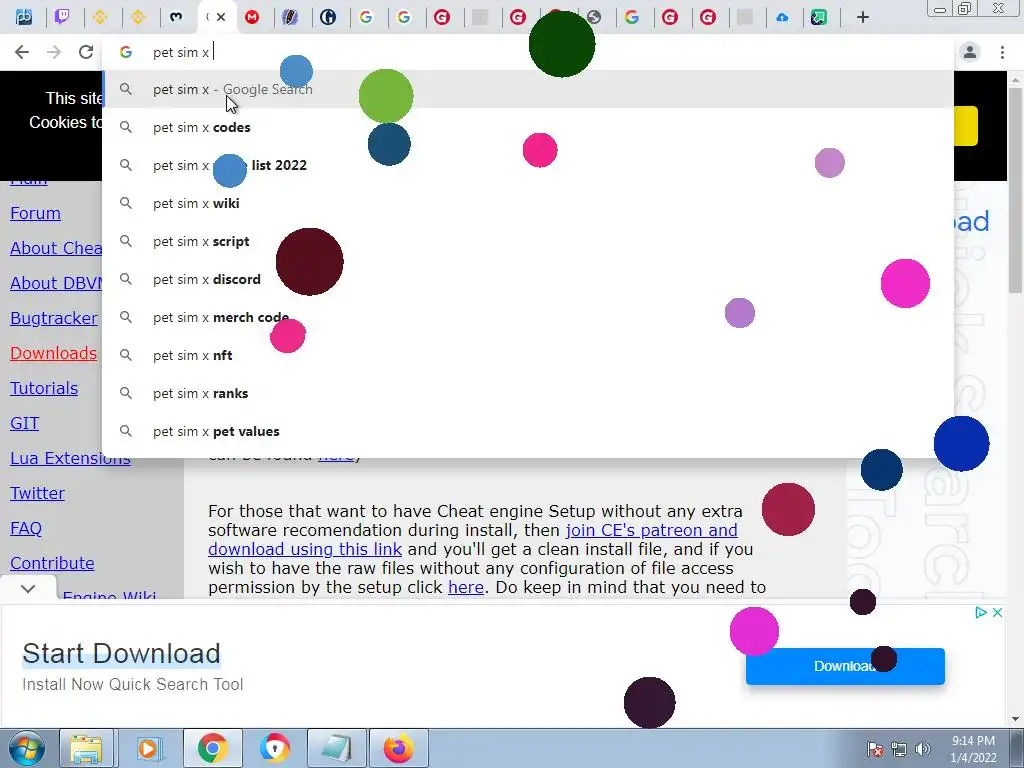The height and width of the screenshot is (768, 1024).
Task: Click the Chrome taskbar icon
Action: pyautogui.click(x=212, y=748)
